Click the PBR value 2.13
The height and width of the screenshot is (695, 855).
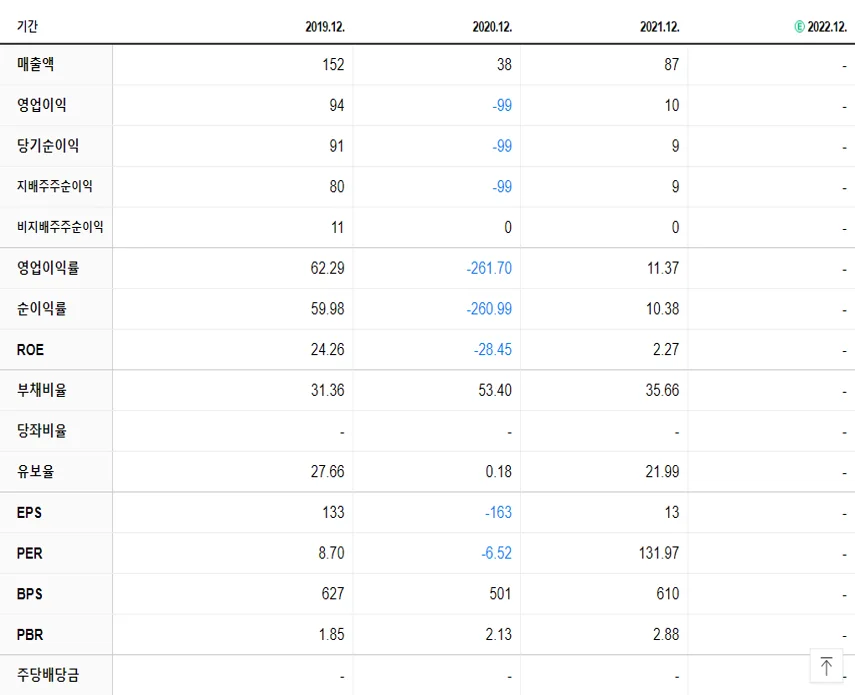499,634
